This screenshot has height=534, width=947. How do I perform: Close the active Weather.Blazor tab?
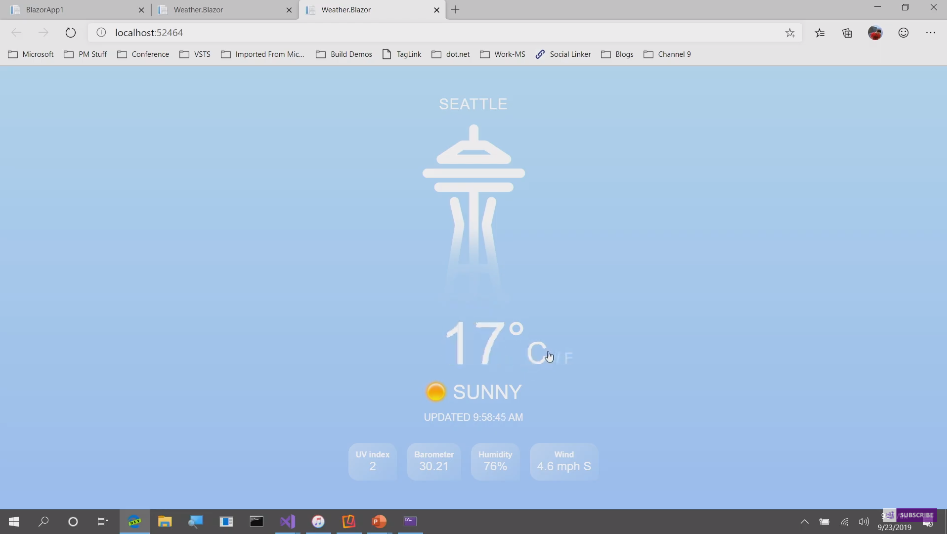coord(437,10)
